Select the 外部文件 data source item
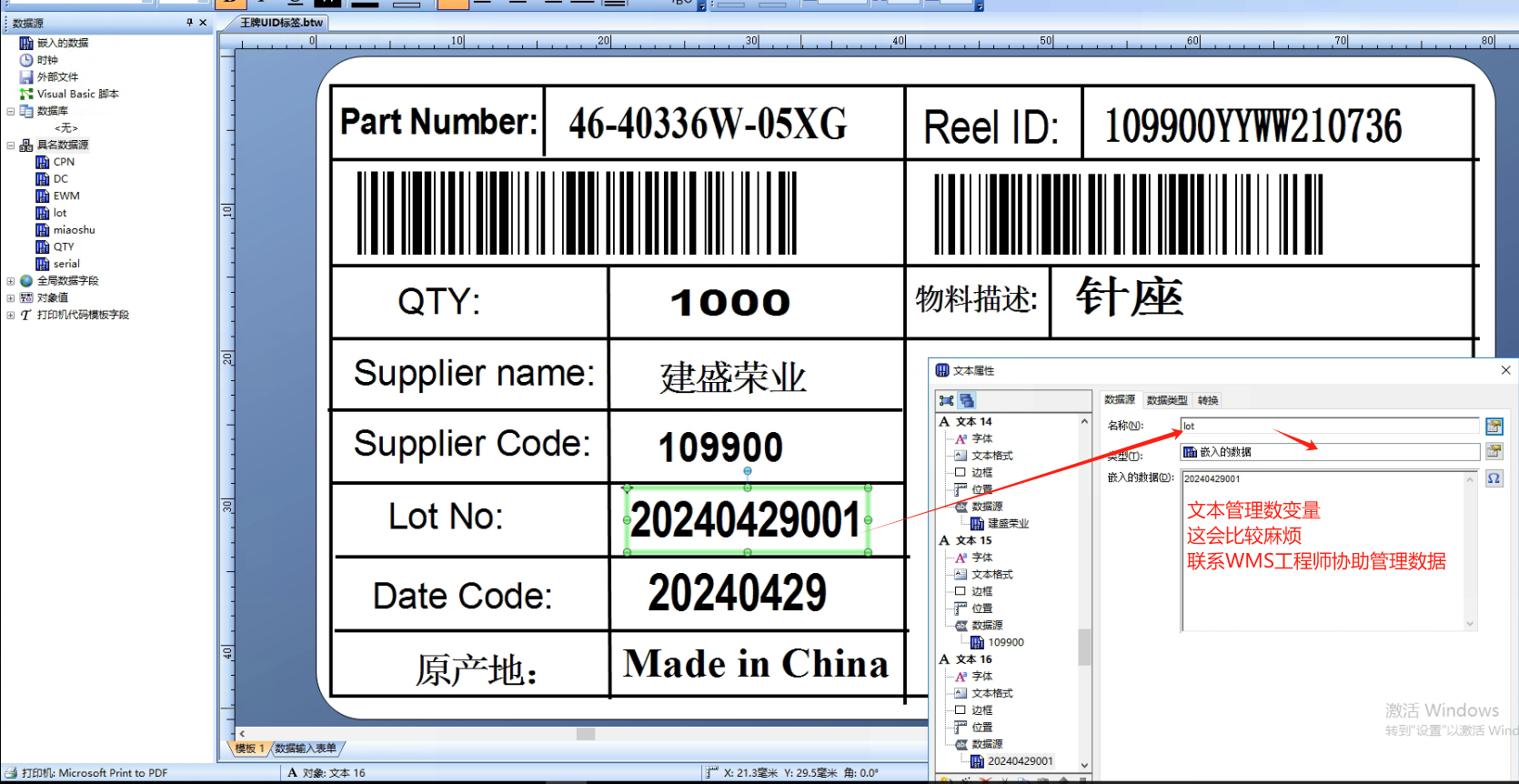The height and width of the screenshot is (784, 1519). tap(57, 77)
